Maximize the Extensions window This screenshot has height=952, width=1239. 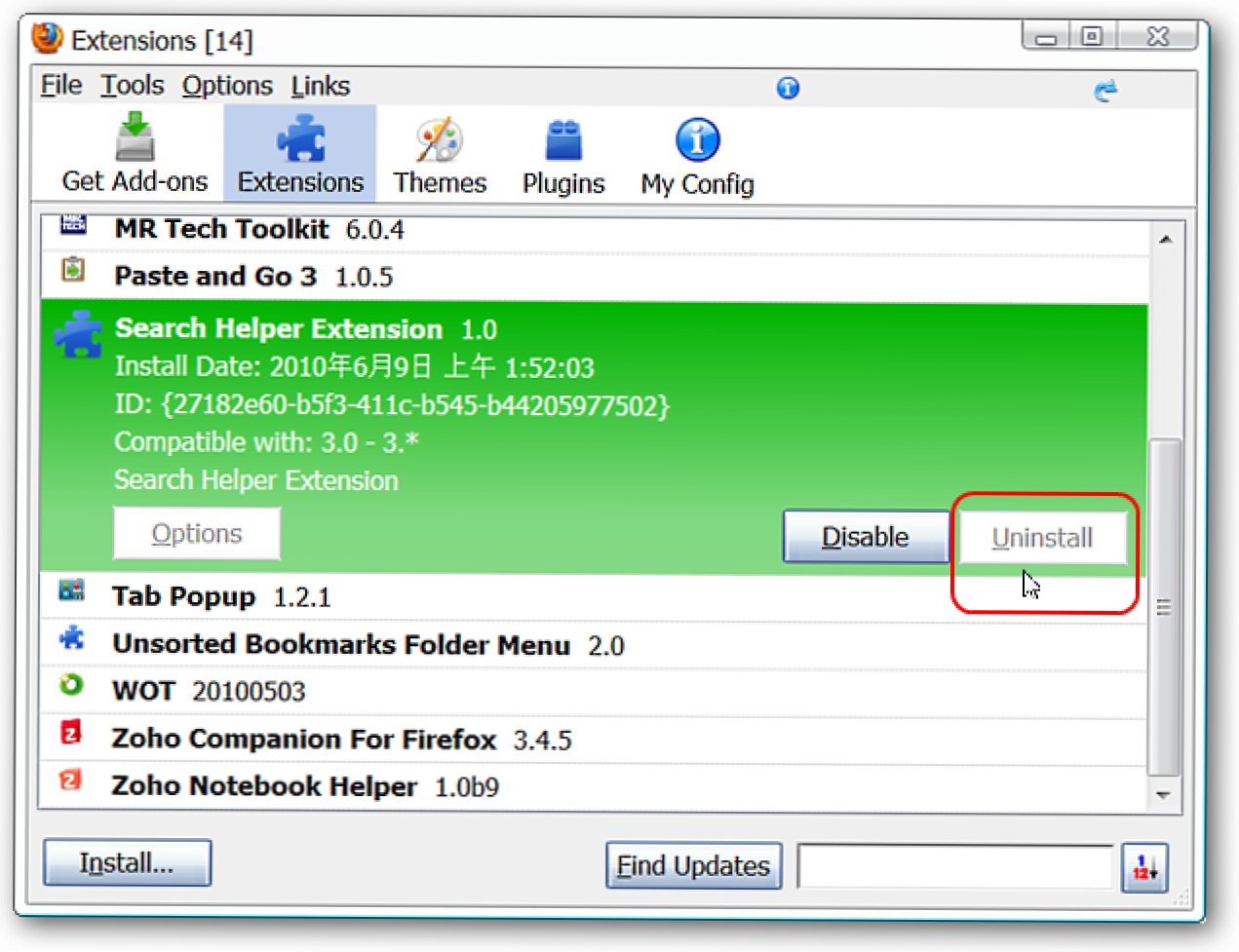[1093, 36]
